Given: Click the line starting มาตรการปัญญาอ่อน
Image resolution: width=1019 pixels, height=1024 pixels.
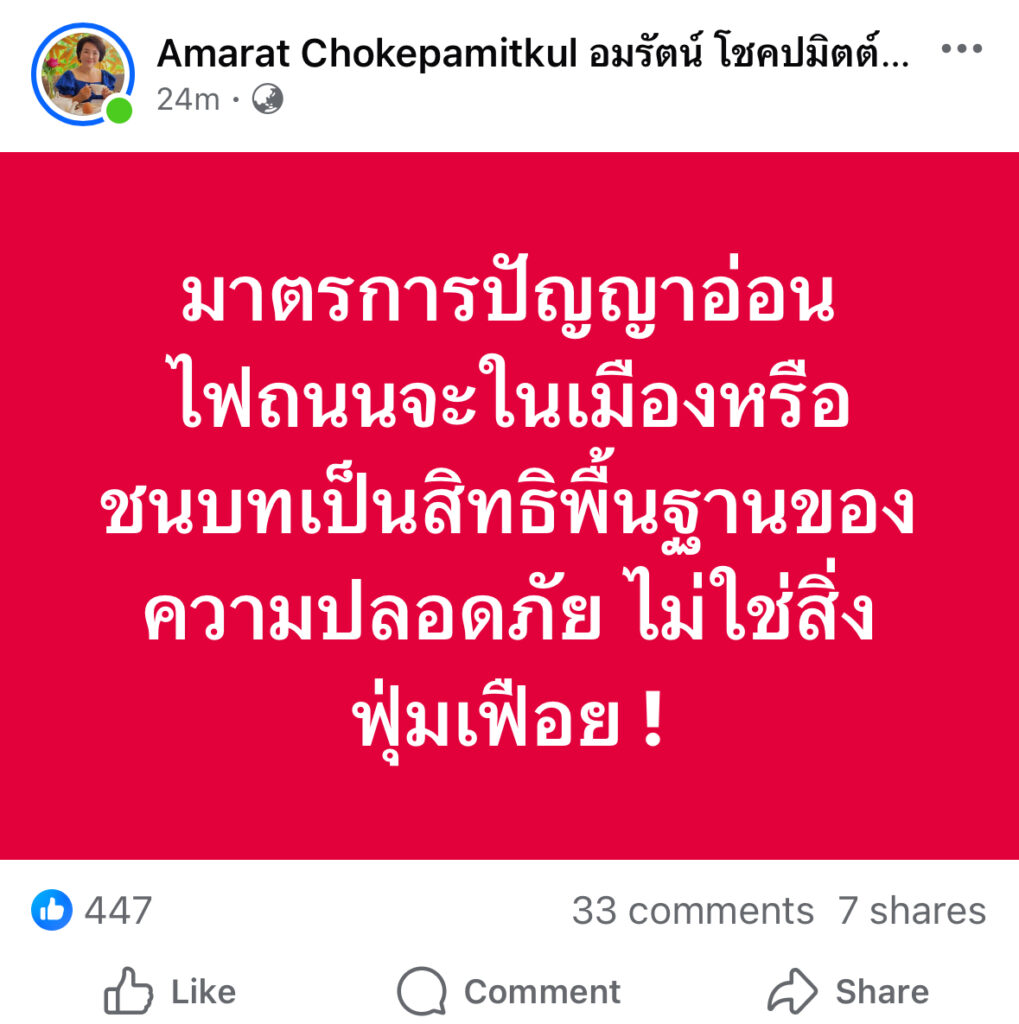Looking at the screenshot, I should point(508,297).
